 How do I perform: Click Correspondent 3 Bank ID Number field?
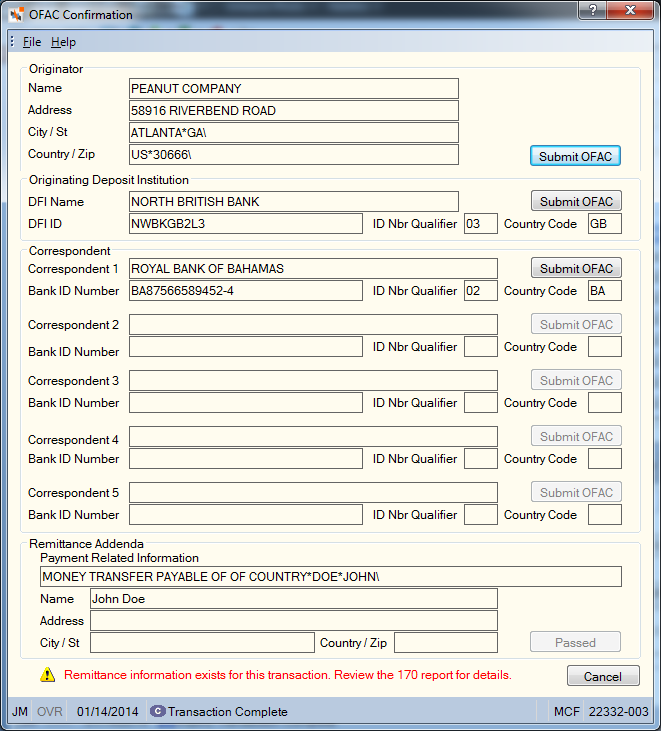click(x=246, y=402)
